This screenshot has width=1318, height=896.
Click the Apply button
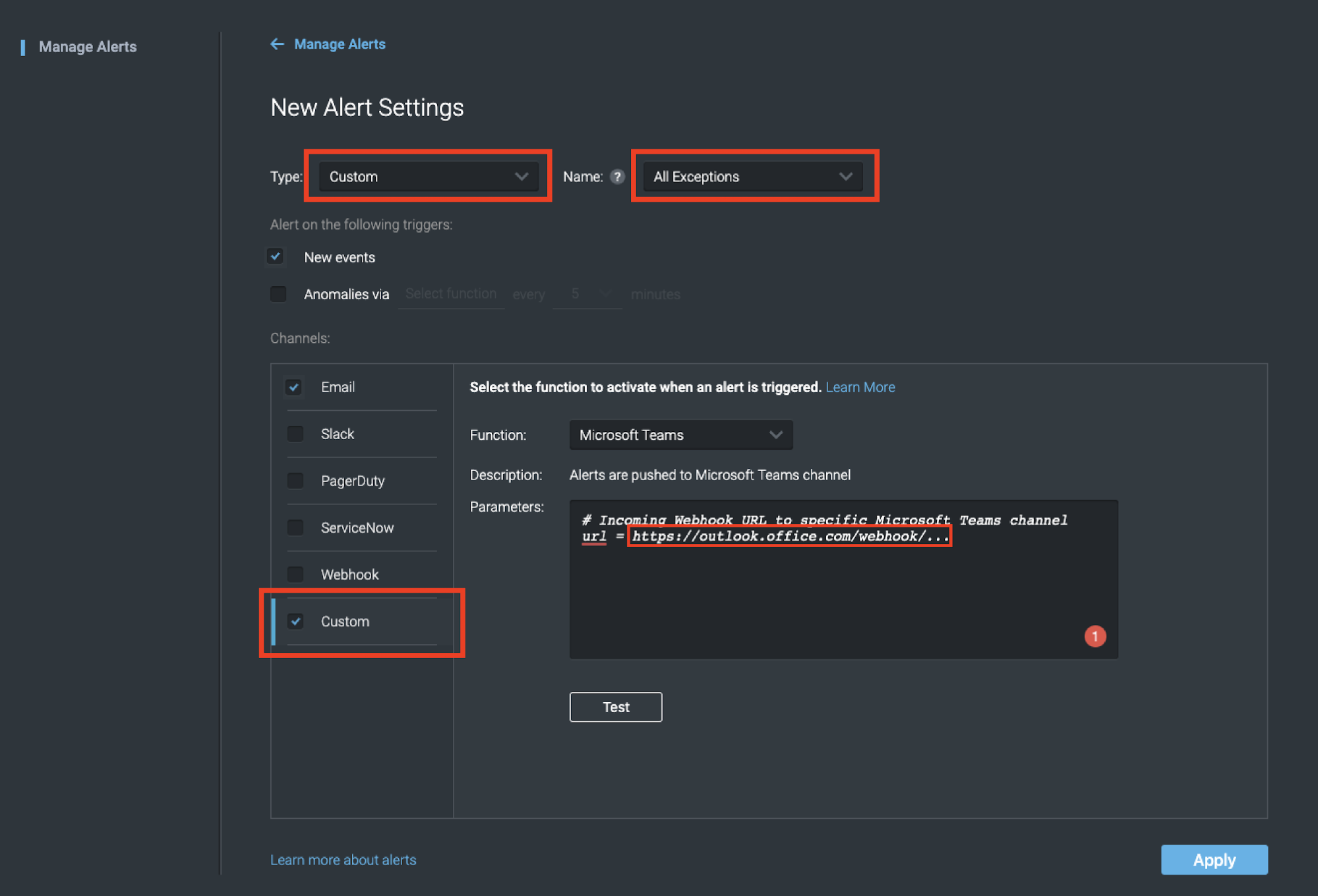coord(1214,860)
